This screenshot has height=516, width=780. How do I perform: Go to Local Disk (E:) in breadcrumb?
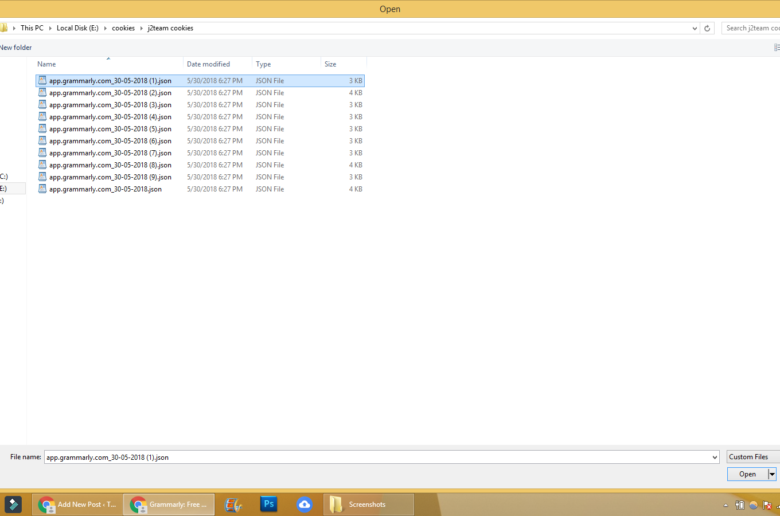click(x=77, y=28)
